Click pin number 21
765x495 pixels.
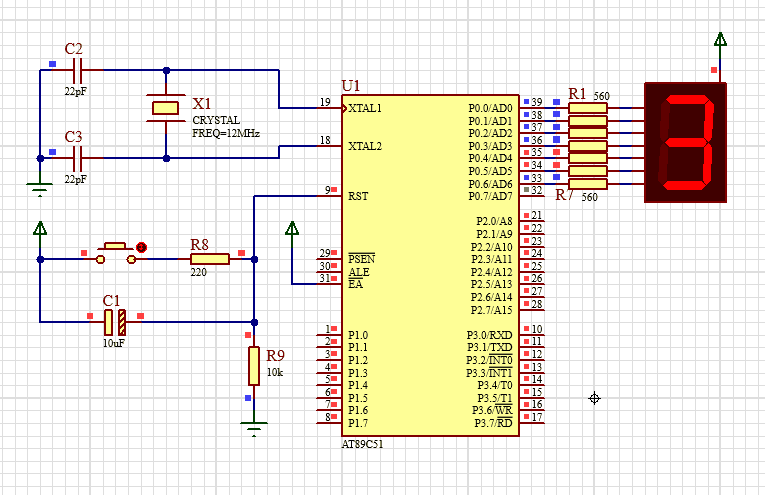click(537, 215)
